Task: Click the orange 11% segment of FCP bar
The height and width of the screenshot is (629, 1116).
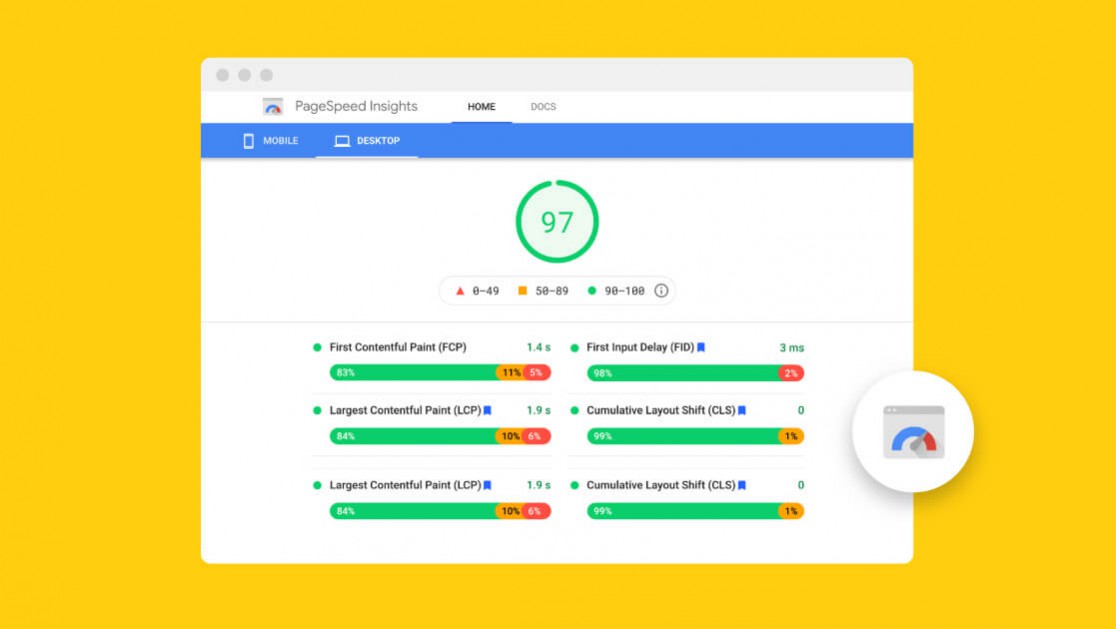Action: pos(510,372)
